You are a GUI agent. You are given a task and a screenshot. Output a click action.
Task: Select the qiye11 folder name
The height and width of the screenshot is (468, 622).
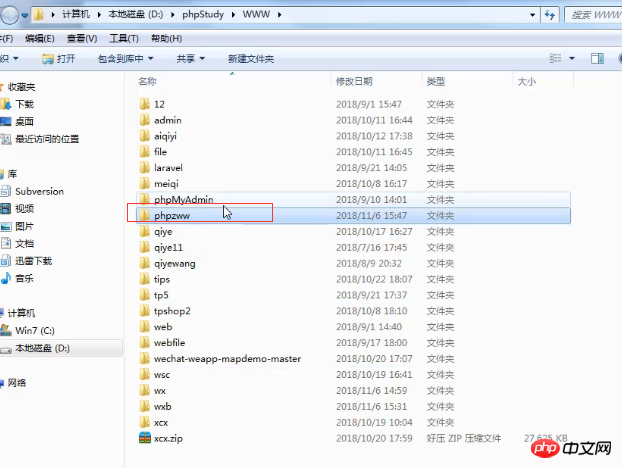click(168, 247)
